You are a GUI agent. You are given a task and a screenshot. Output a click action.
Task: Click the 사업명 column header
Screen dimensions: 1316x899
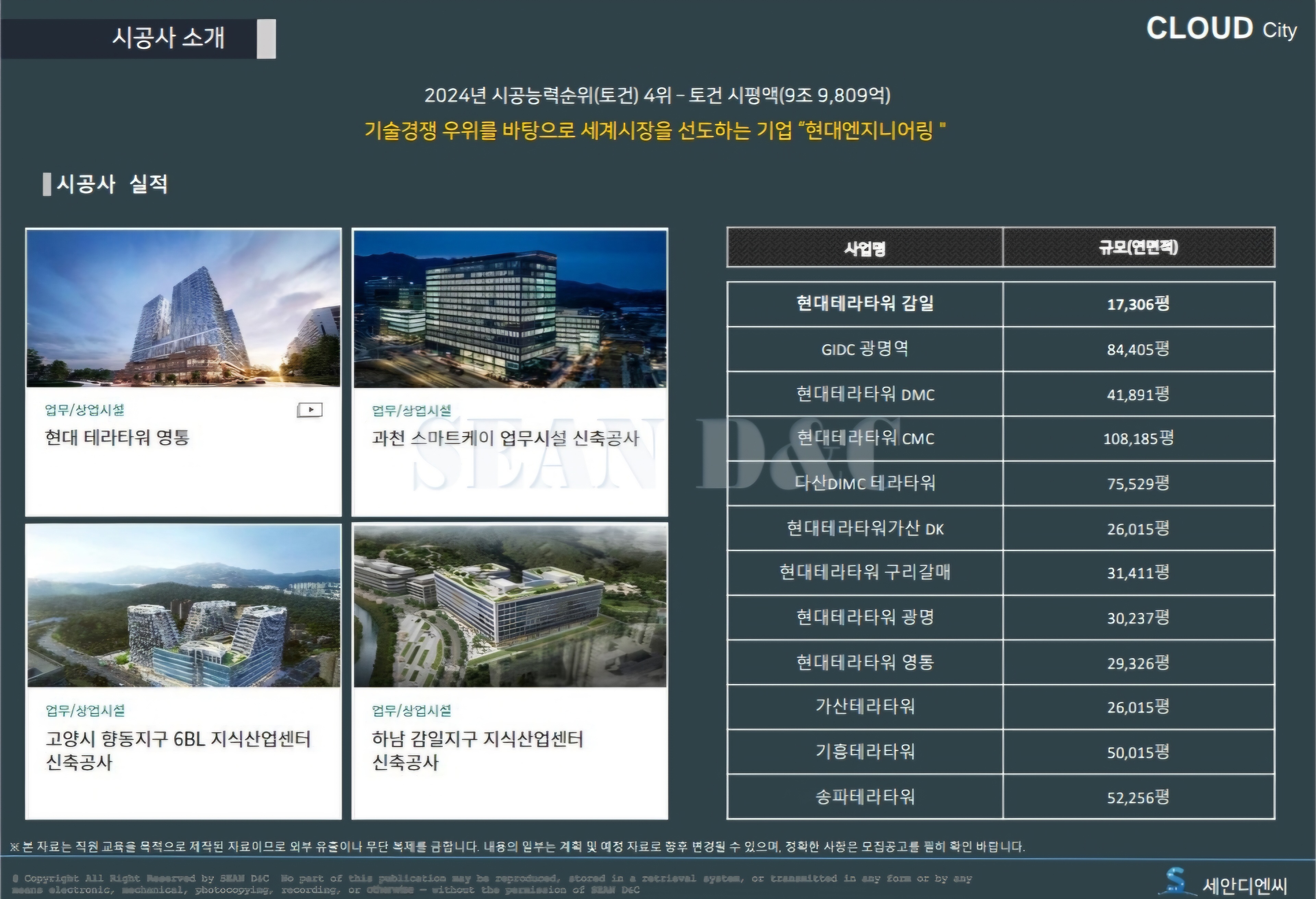(x=865, y=247)
